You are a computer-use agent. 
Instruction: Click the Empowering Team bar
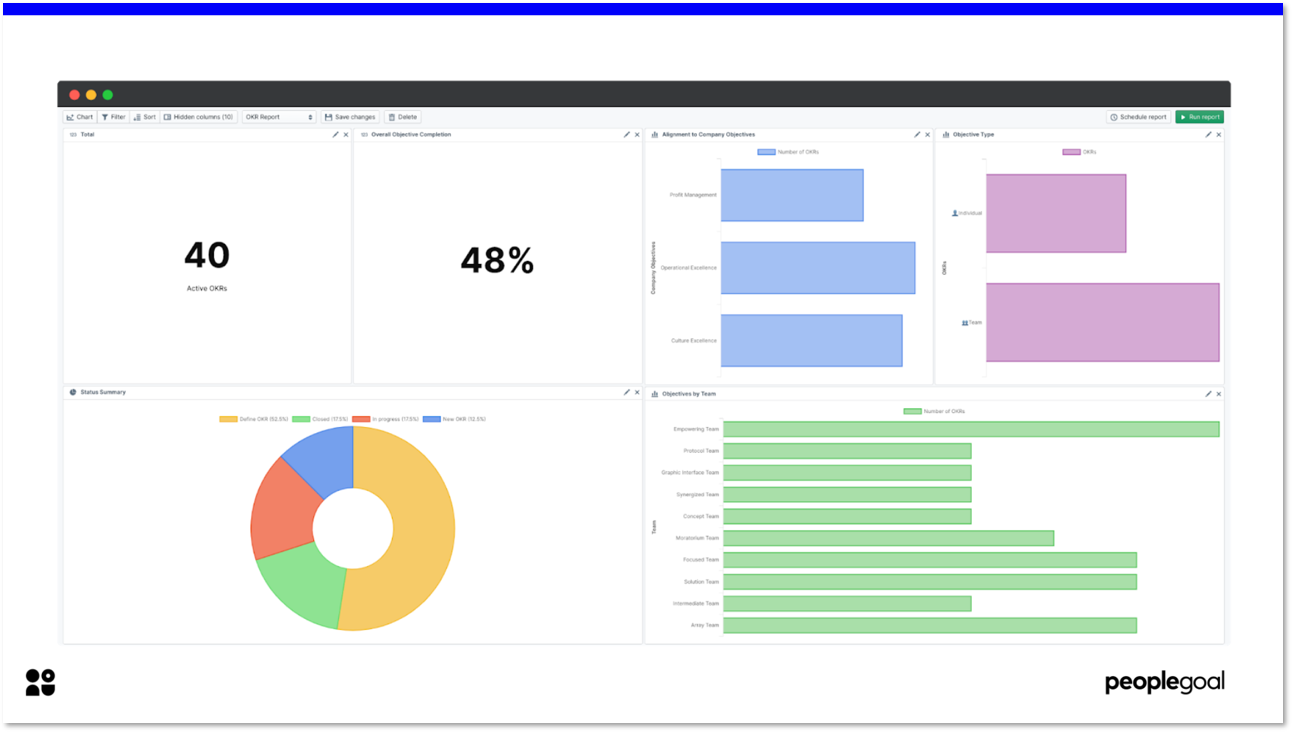coord(971,429)
